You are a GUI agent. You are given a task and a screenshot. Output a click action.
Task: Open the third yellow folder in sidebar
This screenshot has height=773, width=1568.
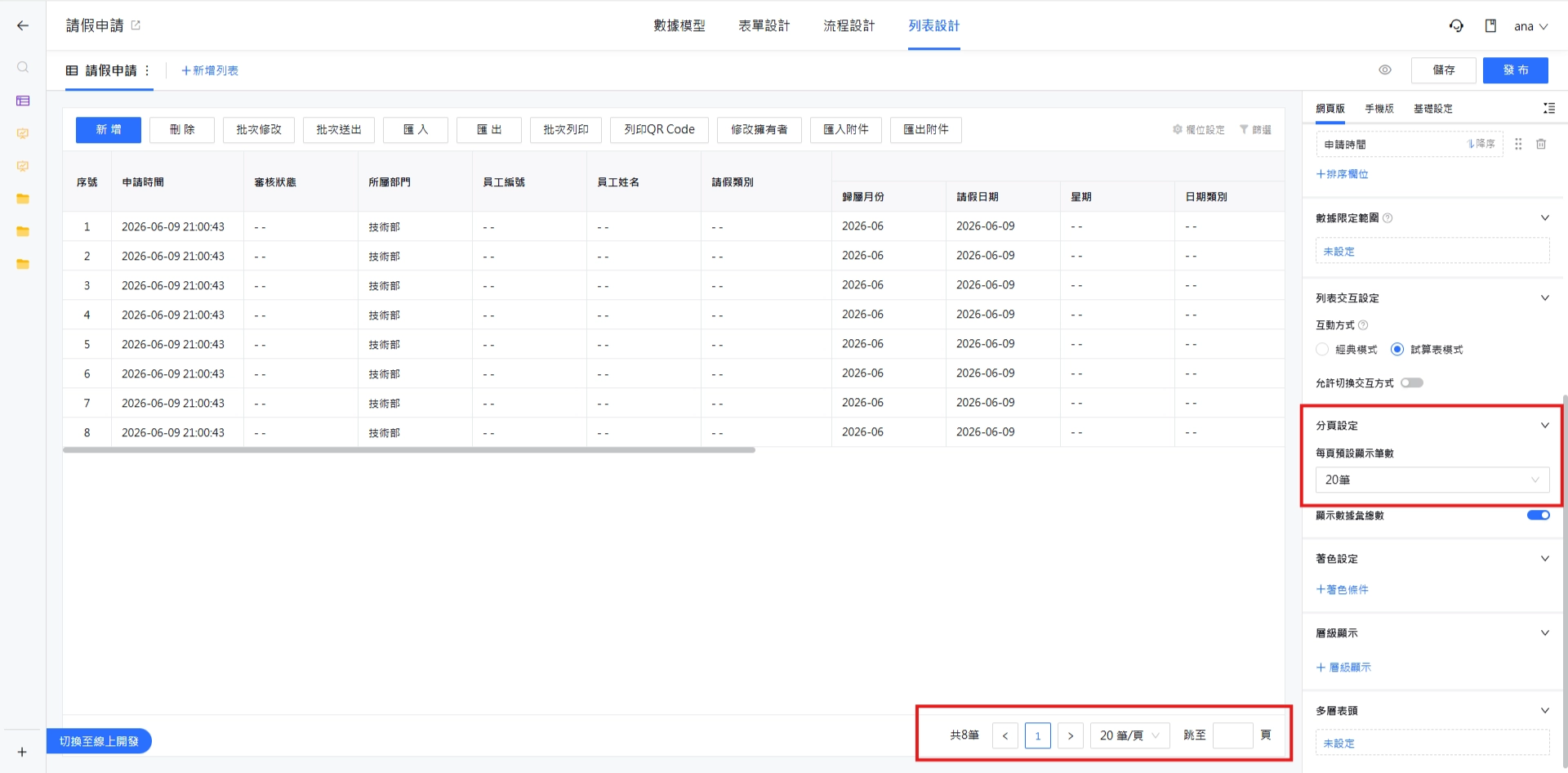coord(23,264)
